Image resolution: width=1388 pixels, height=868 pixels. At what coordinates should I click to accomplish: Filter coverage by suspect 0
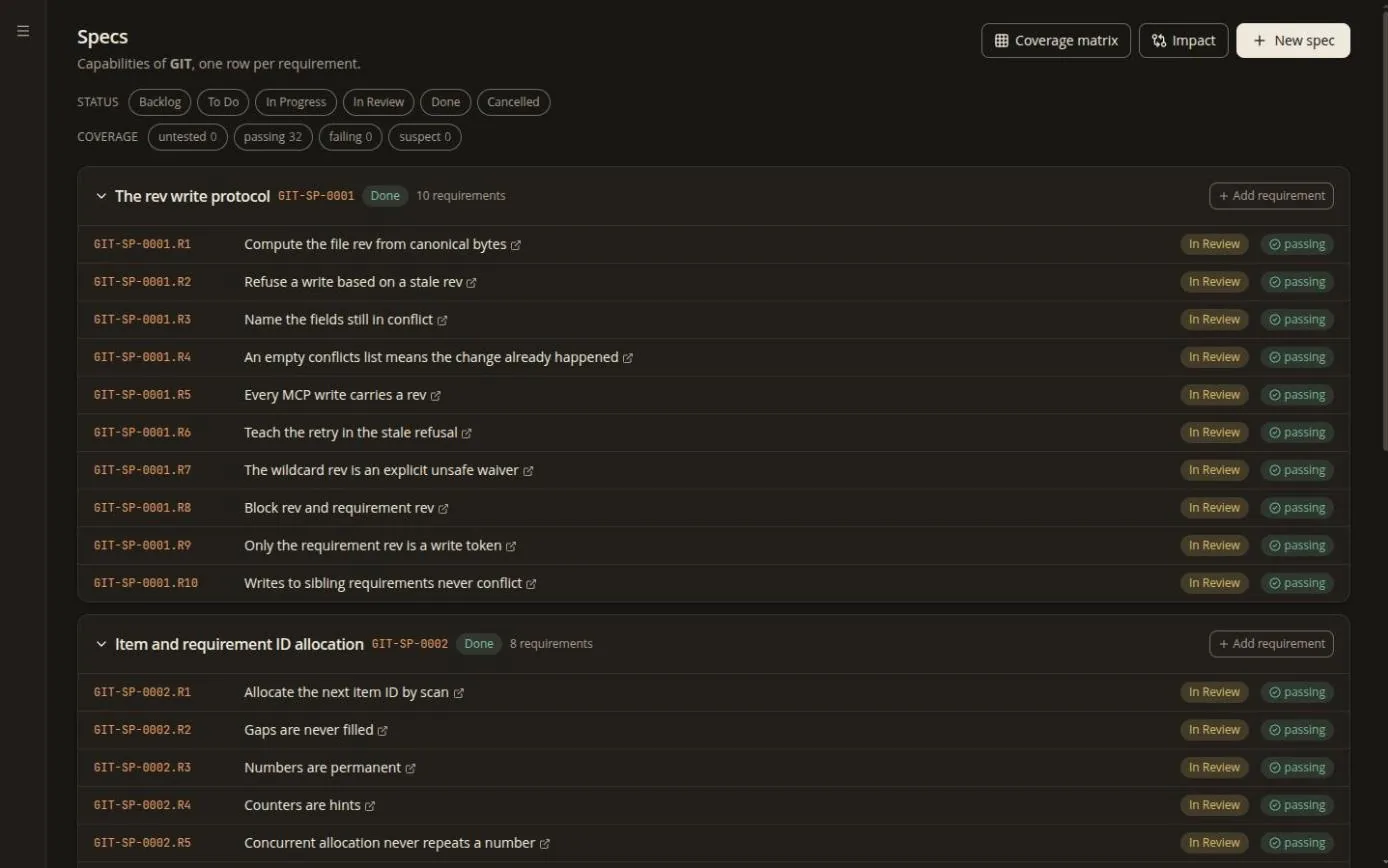click(x=425, y=137)
